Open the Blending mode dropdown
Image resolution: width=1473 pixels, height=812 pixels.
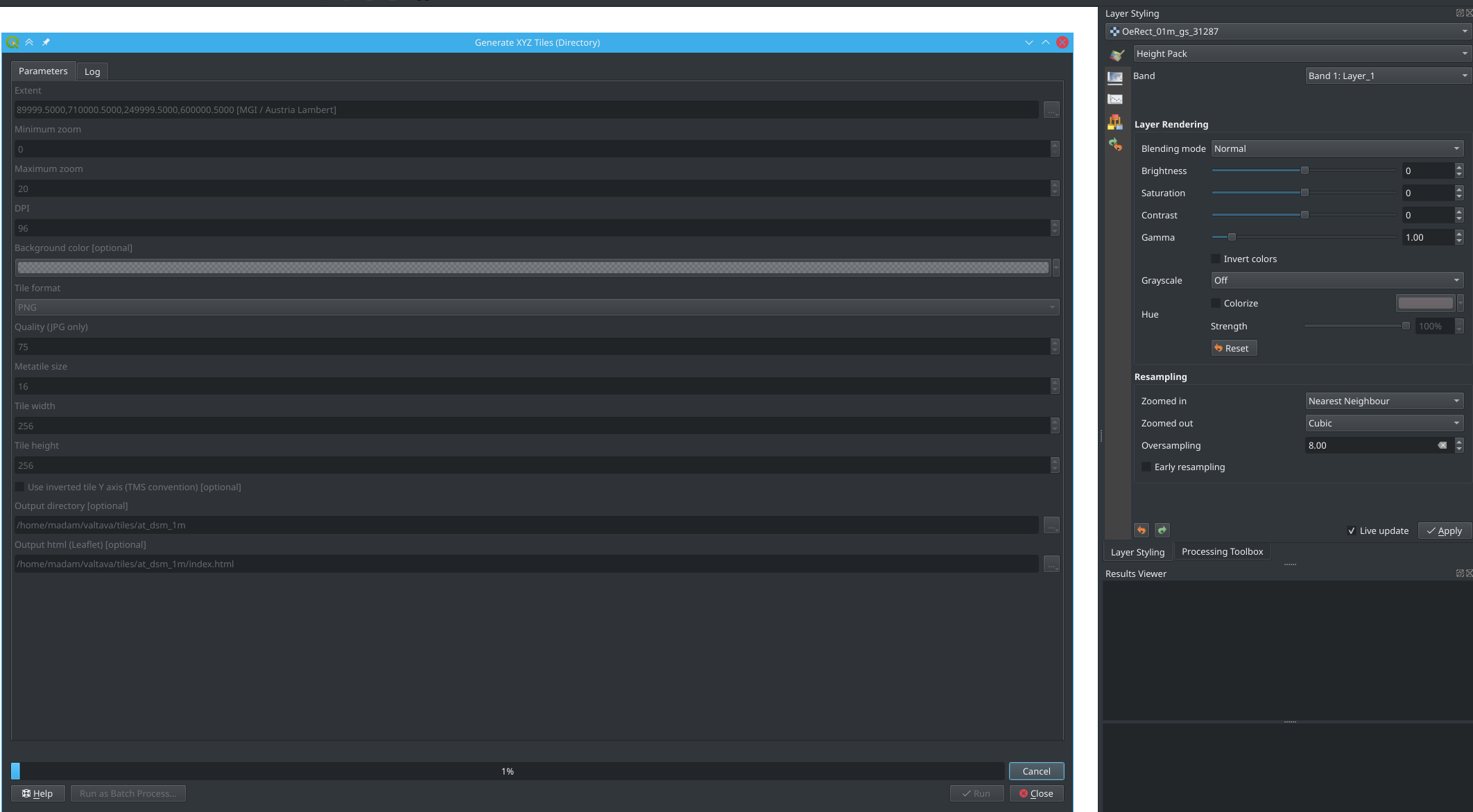[1337, 148]
